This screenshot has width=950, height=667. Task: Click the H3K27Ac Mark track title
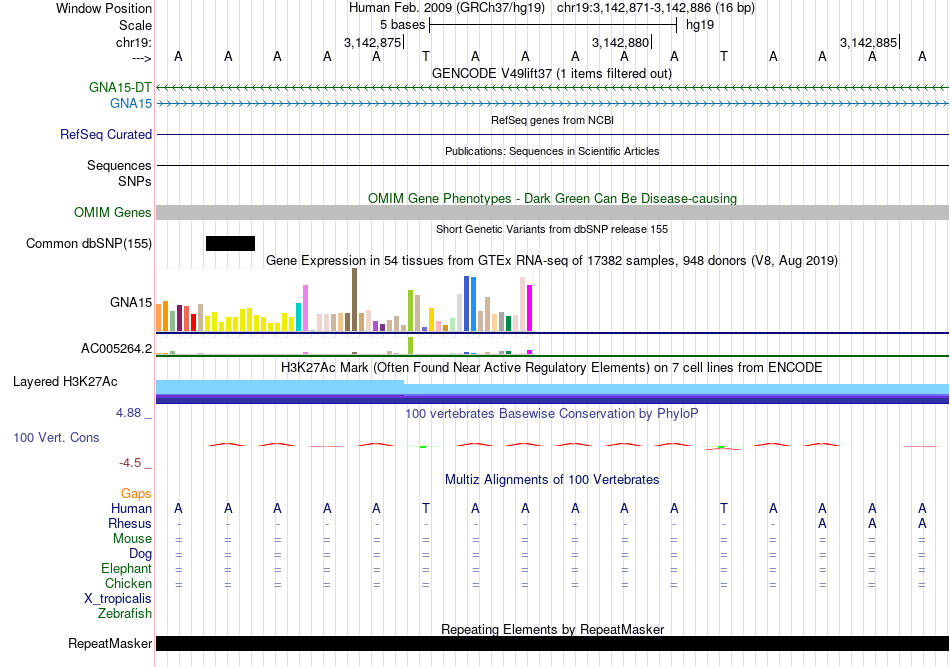[552, 368]
